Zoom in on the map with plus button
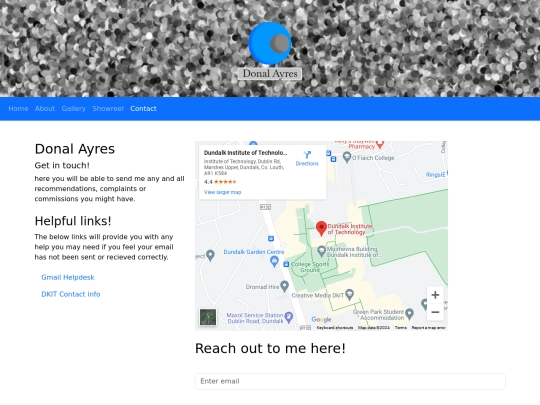The image size is (540, 405). click(x=435, y=295)
